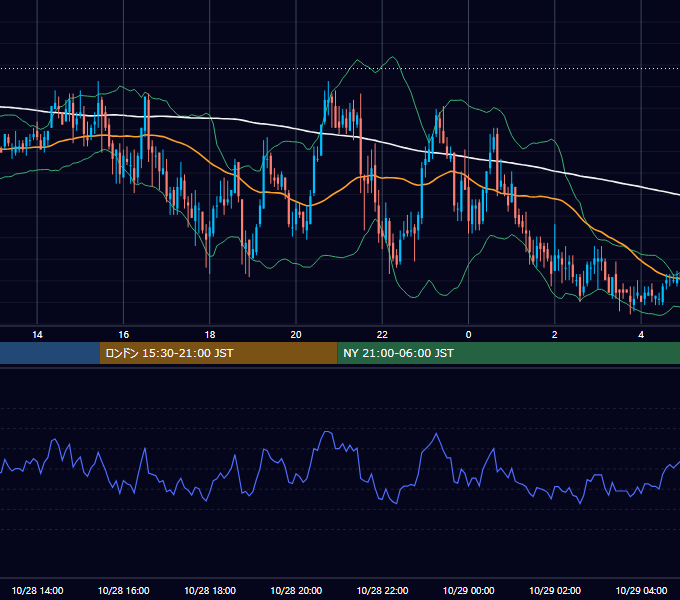The image size is (680, 600).
Task: Select the London 15:30-21:00 JST session bar
Action: tap(219, 353)
